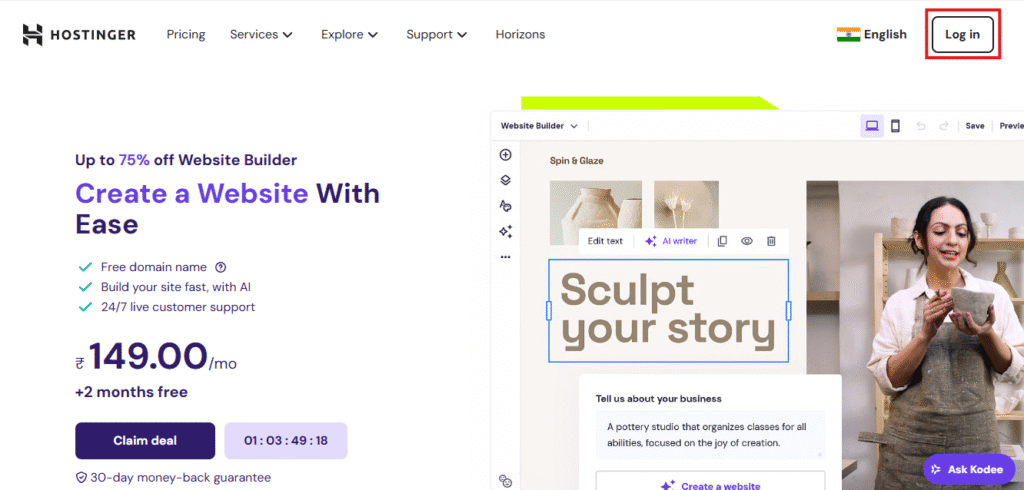Viewport: 1024px width, 490px height.
Task: Click the Claim deal button
Action: click(145, 440)
